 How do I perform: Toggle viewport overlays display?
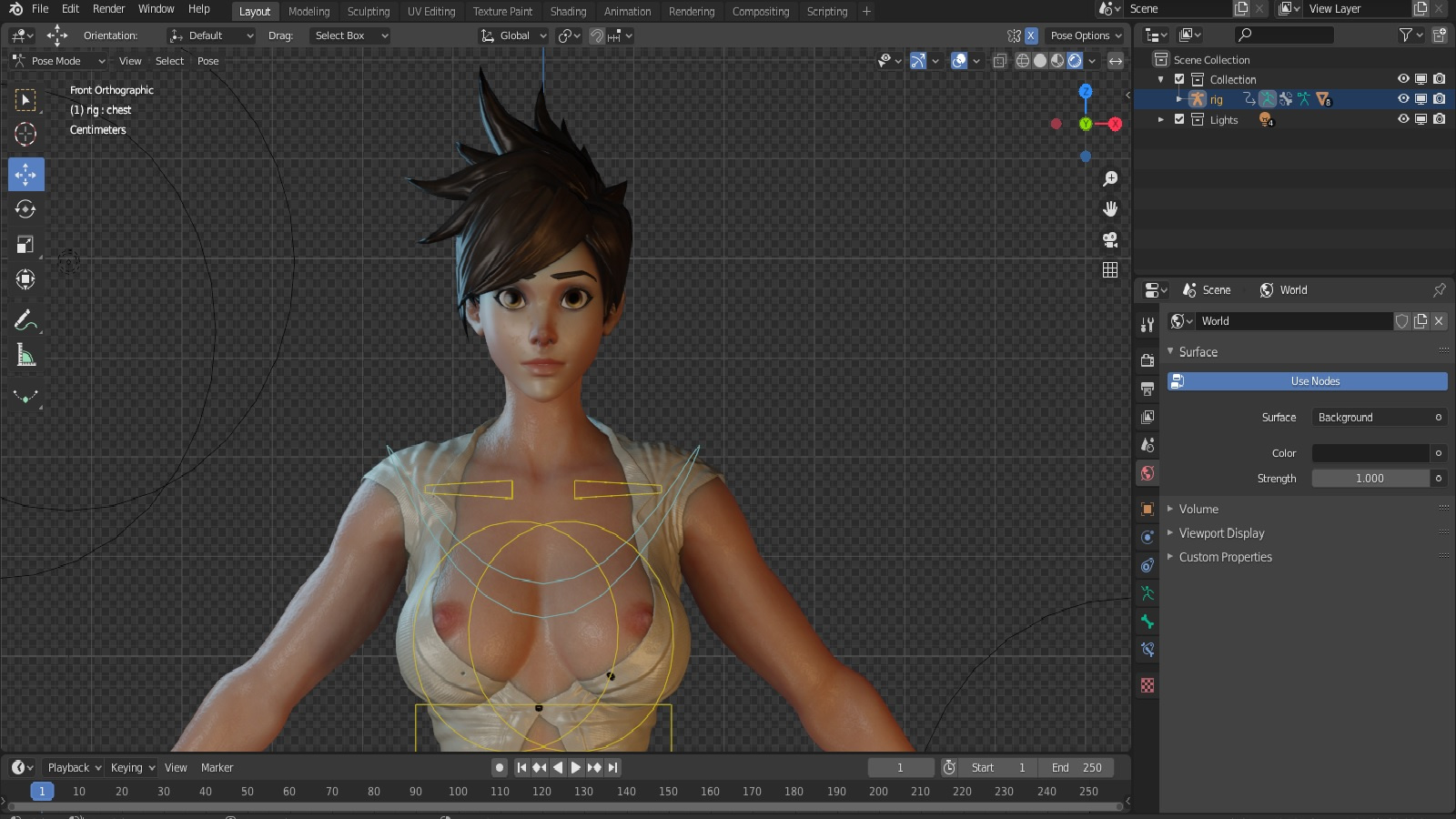[x=958, y=61]
